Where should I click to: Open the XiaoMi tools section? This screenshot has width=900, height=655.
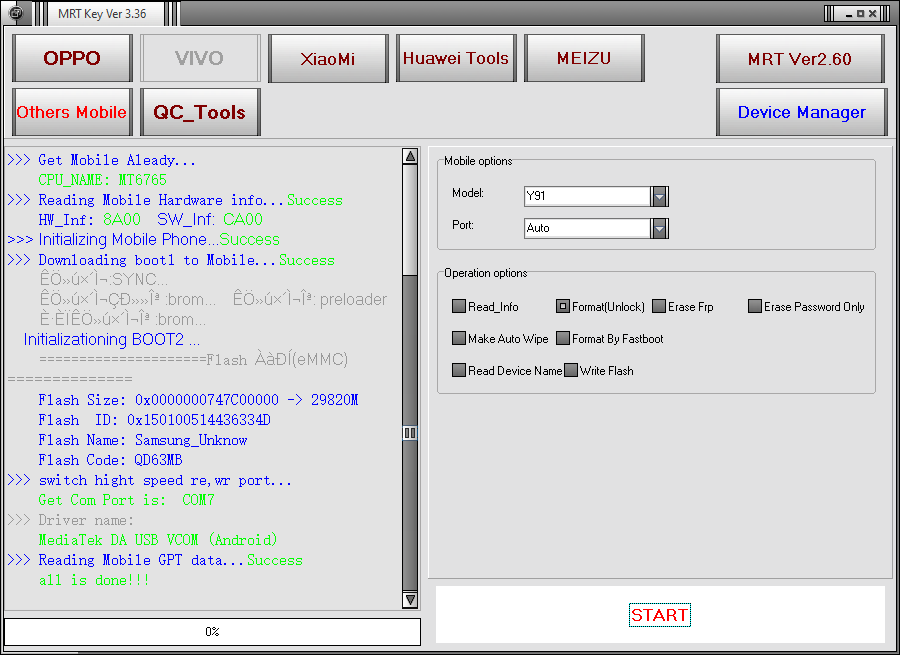(x=328, y=58)
